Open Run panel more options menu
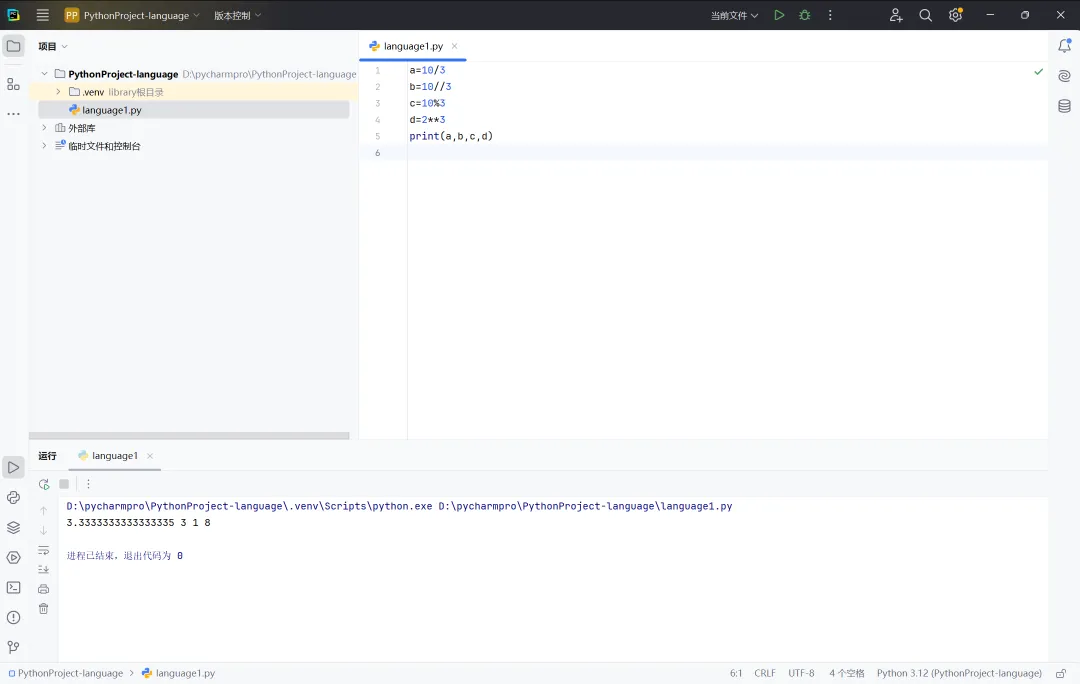 point(88,484)
